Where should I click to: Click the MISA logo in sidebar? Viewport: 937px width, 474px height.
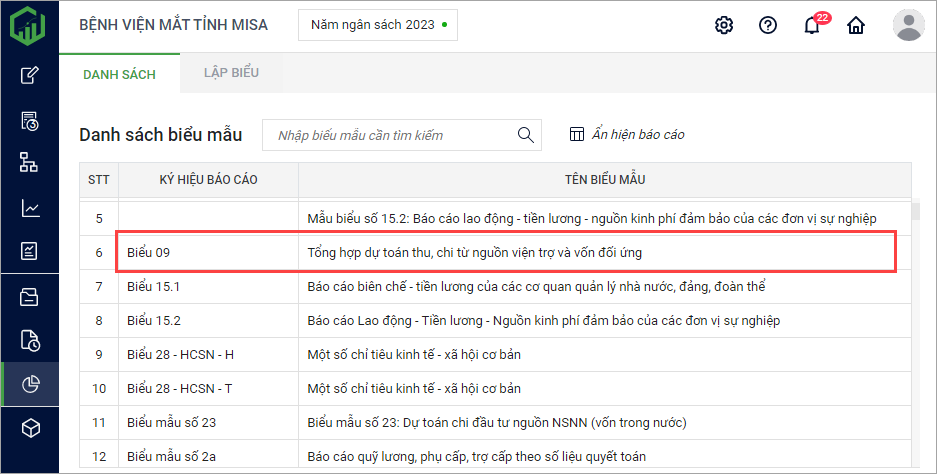29,25
